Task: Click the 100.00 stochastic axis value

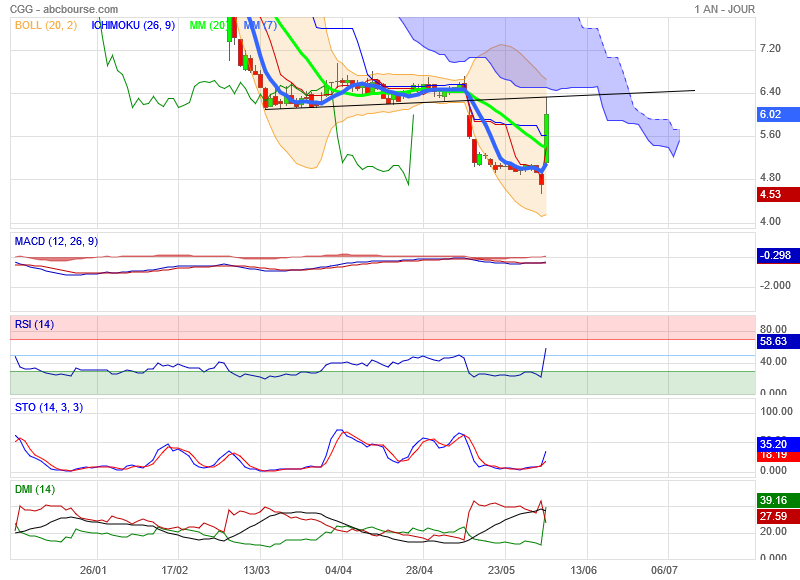Action: (x=777, y=411)
